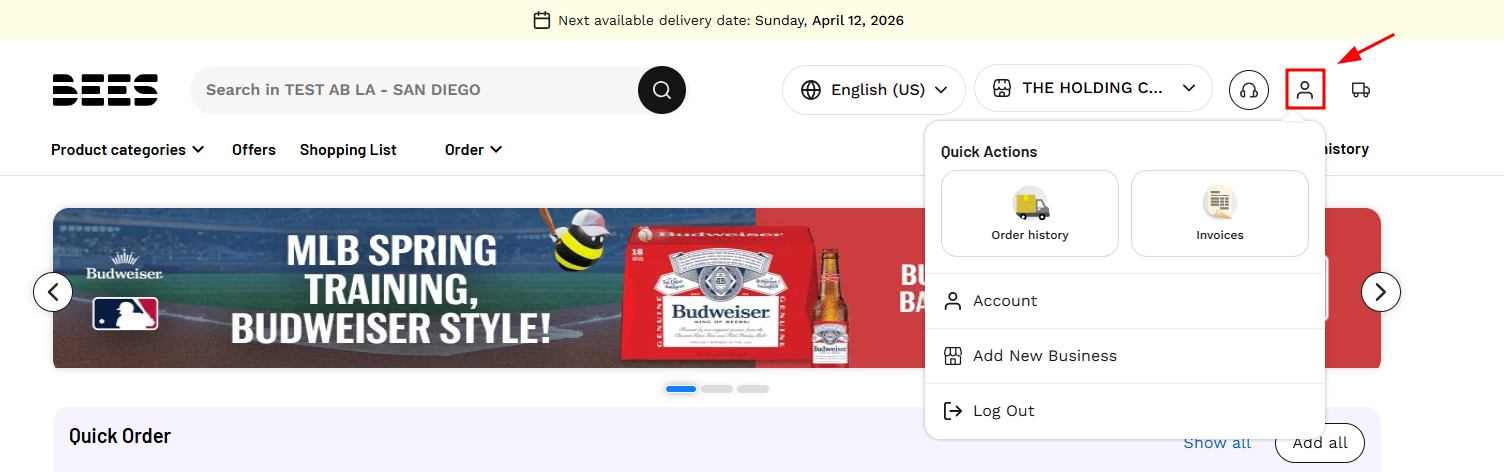Click the Quick Actions heading text
This screenshot has width=1504, height=472.
tap(989, 152)
